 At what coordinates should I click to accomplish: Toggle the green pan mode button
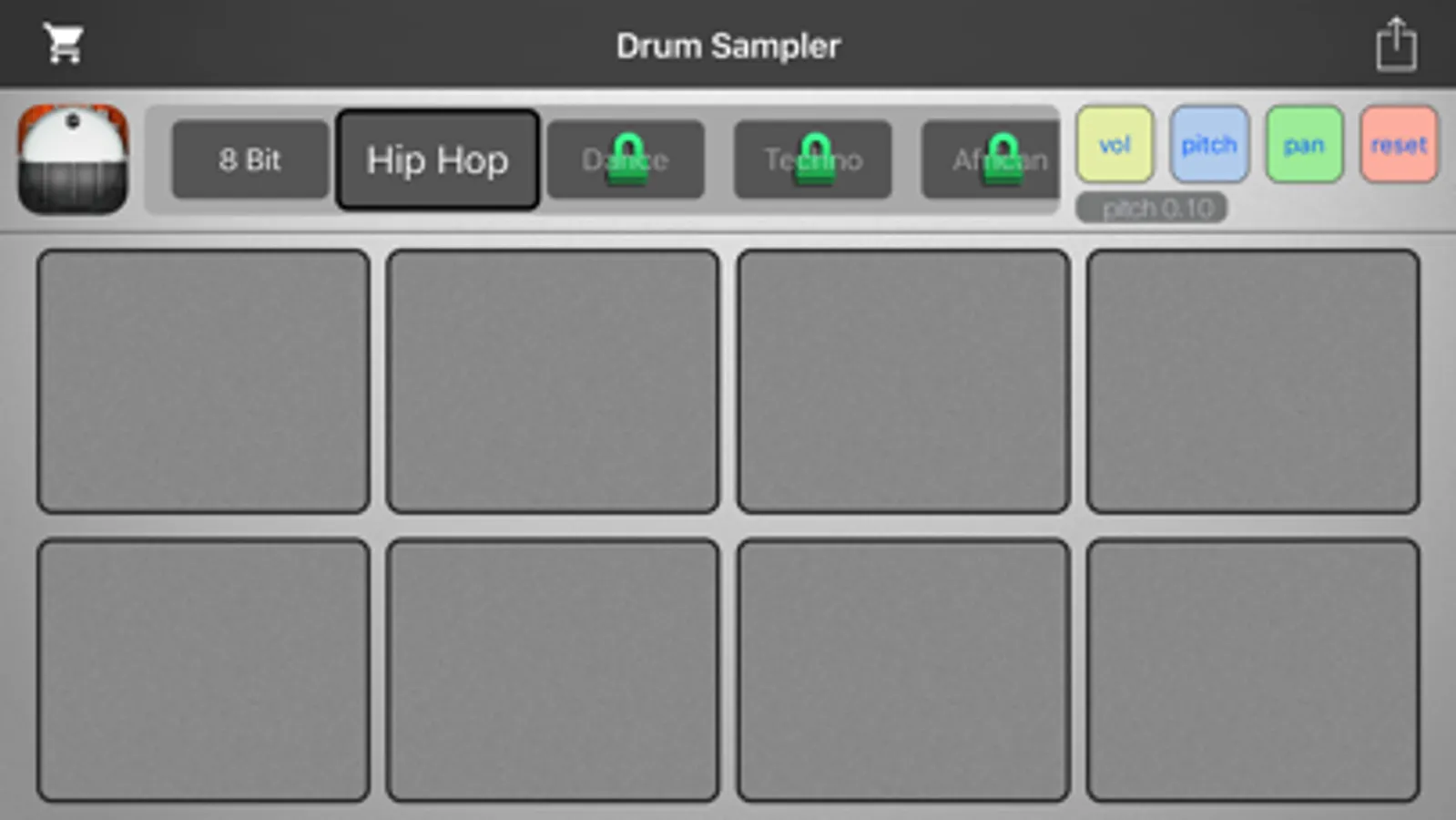1304,144
